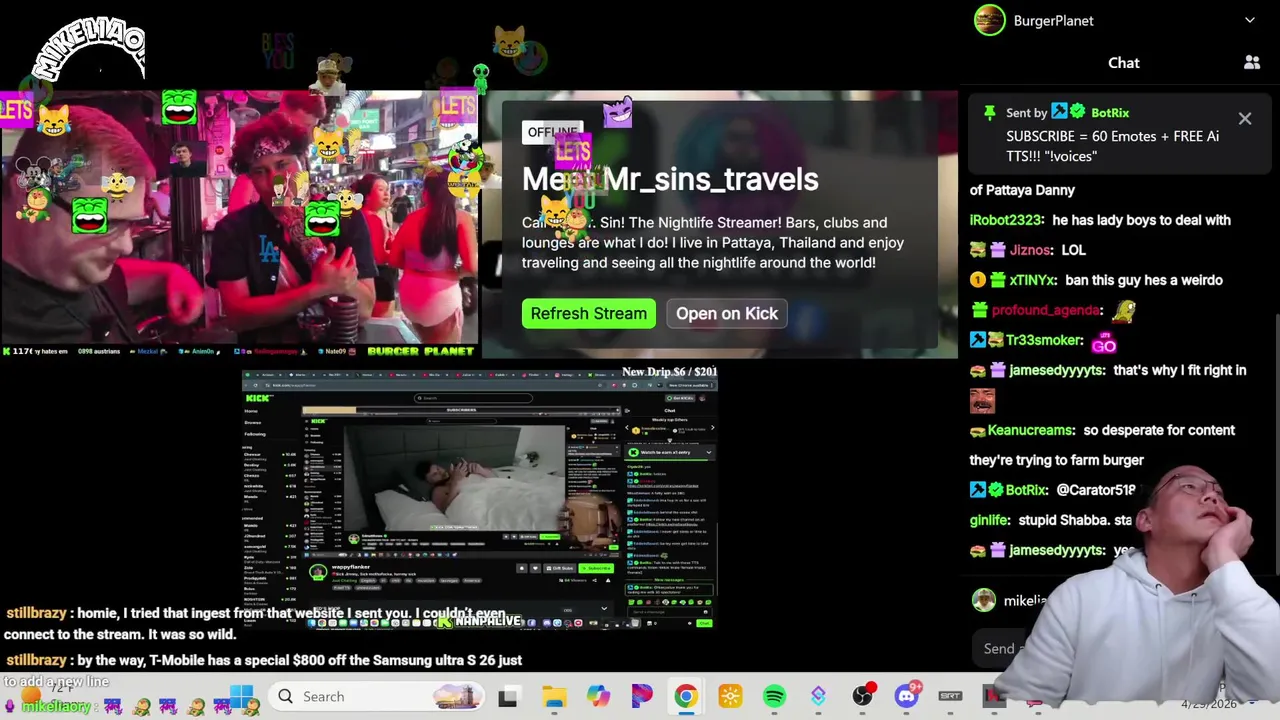Open the chat users list icon
The image size is (1280, 720).
1252,62
